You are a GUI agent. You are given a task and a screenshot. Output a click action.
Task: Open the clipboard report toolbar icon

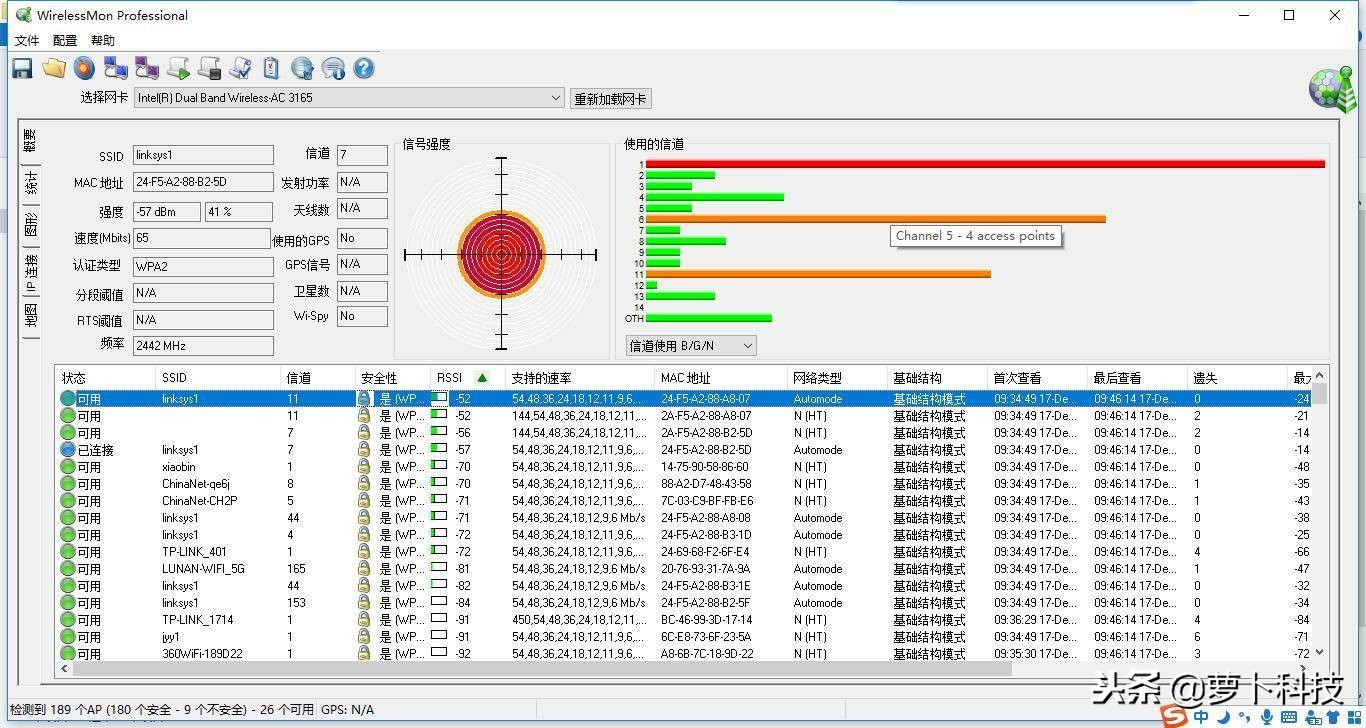click(270, 68)
